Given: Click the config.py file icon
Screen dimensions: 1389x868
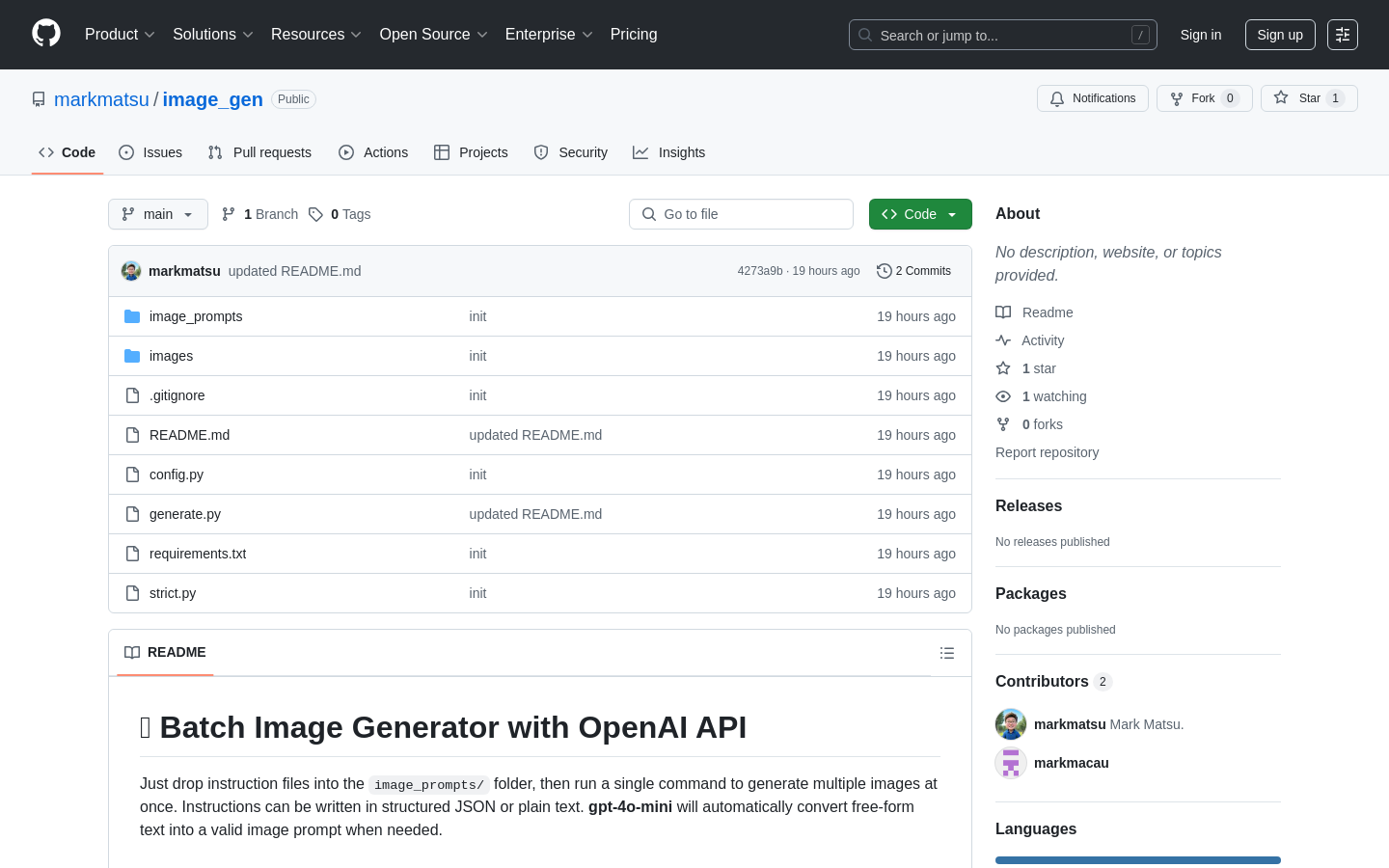Looking at the screenshot, I should (132, 475).
